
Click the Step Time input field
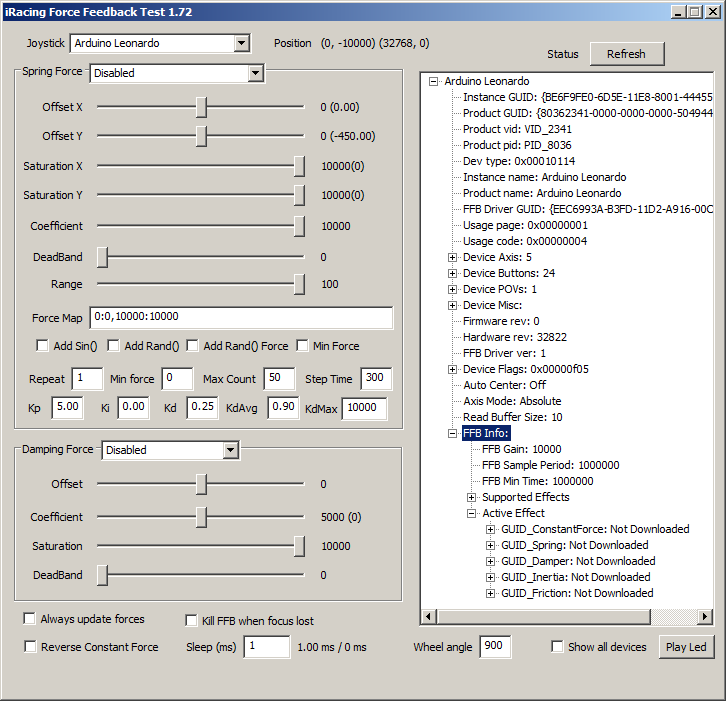376,379
